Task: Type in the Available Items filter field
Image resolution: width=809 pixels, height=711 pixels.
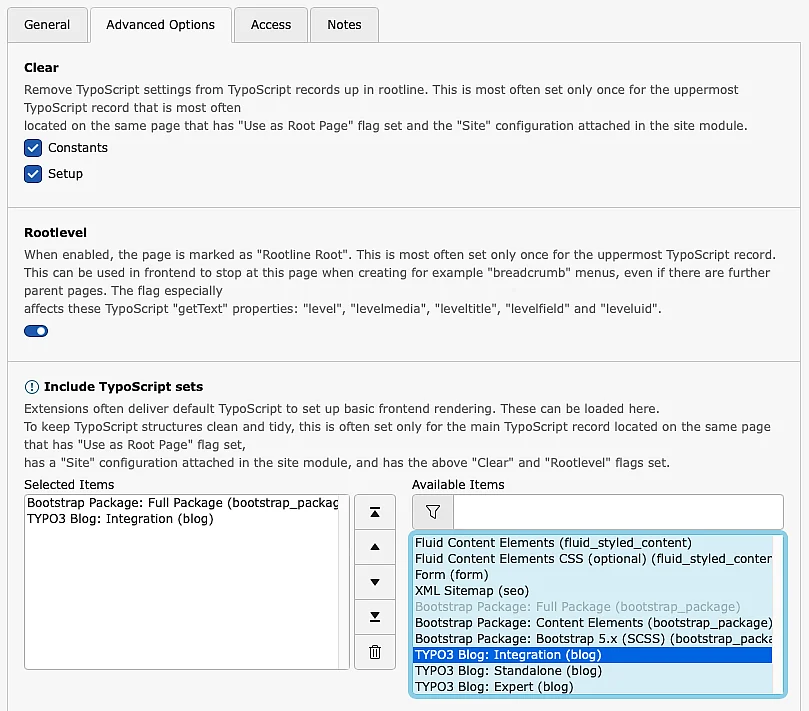Action: click(x=617, y=512)
